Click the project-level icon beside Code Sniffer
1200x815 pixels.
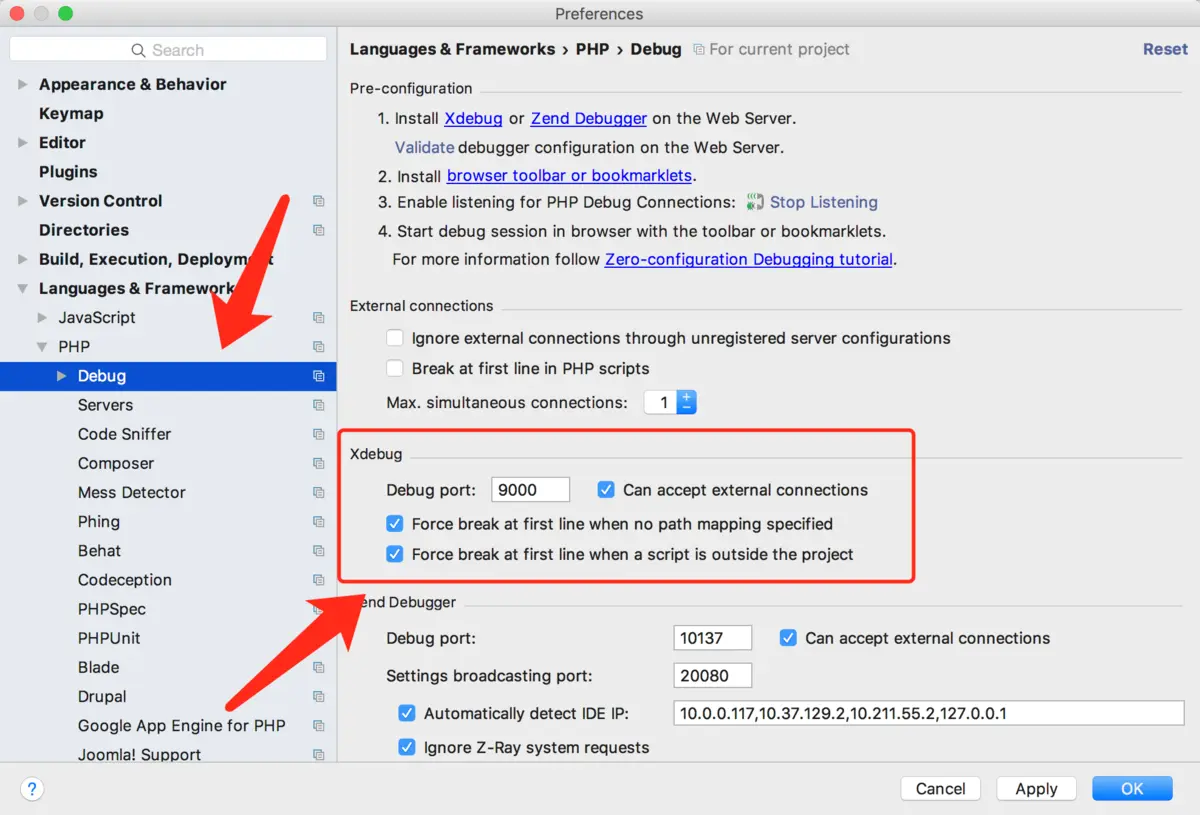click(x=318, y=434)
